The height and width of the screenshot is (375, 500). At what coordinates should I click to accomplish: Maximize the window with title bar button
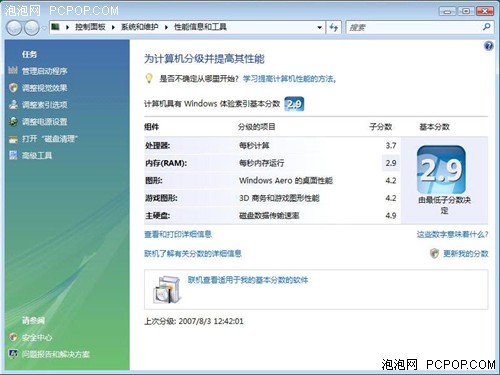tap(466, 11)
